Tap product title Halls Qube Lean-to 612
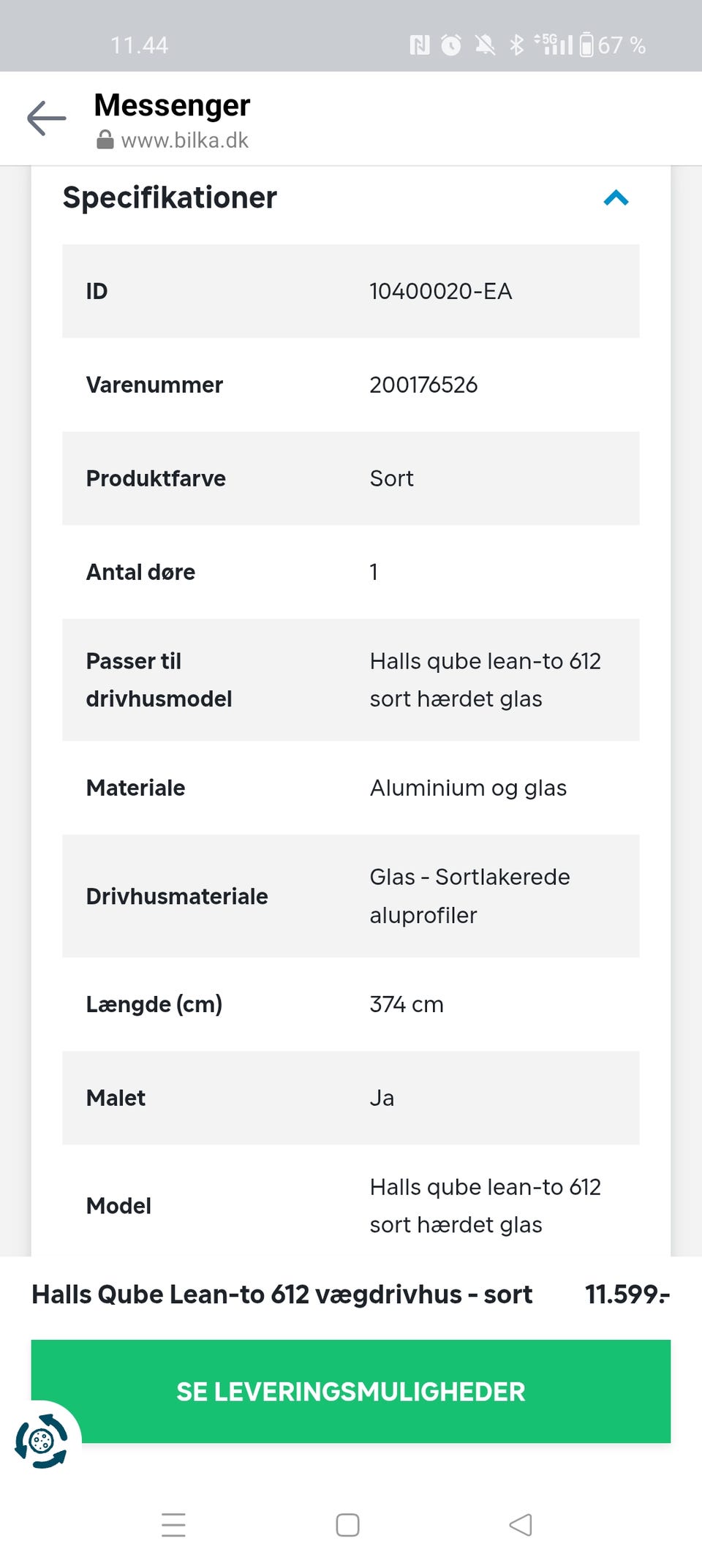The height and width of the screenshot is (1568, 702). click(282, 1294)
